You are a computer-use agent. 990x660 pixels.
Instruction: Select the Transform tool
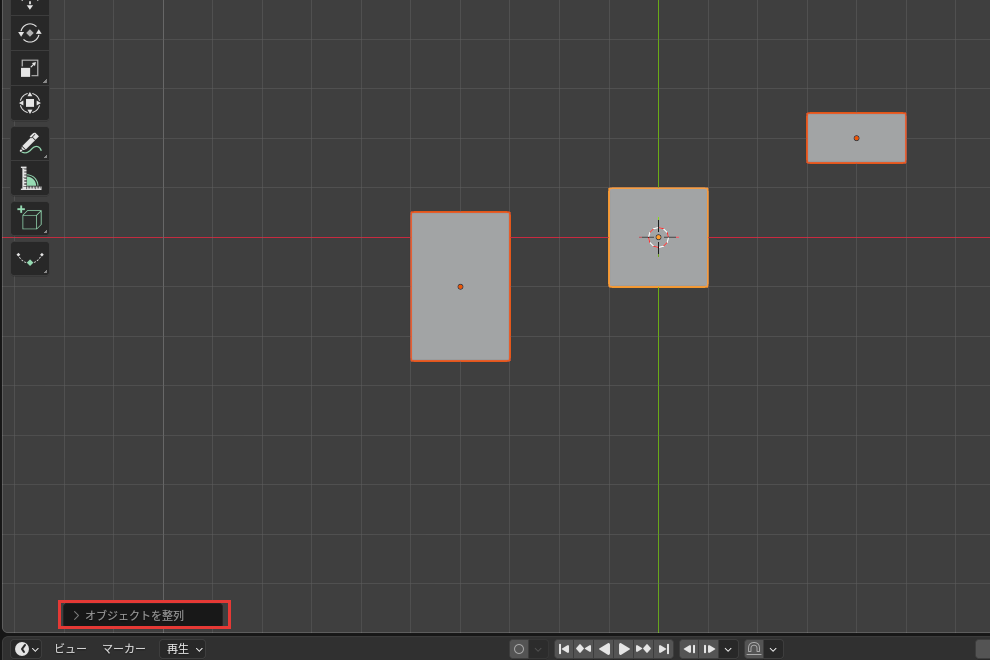click(30, 103)
